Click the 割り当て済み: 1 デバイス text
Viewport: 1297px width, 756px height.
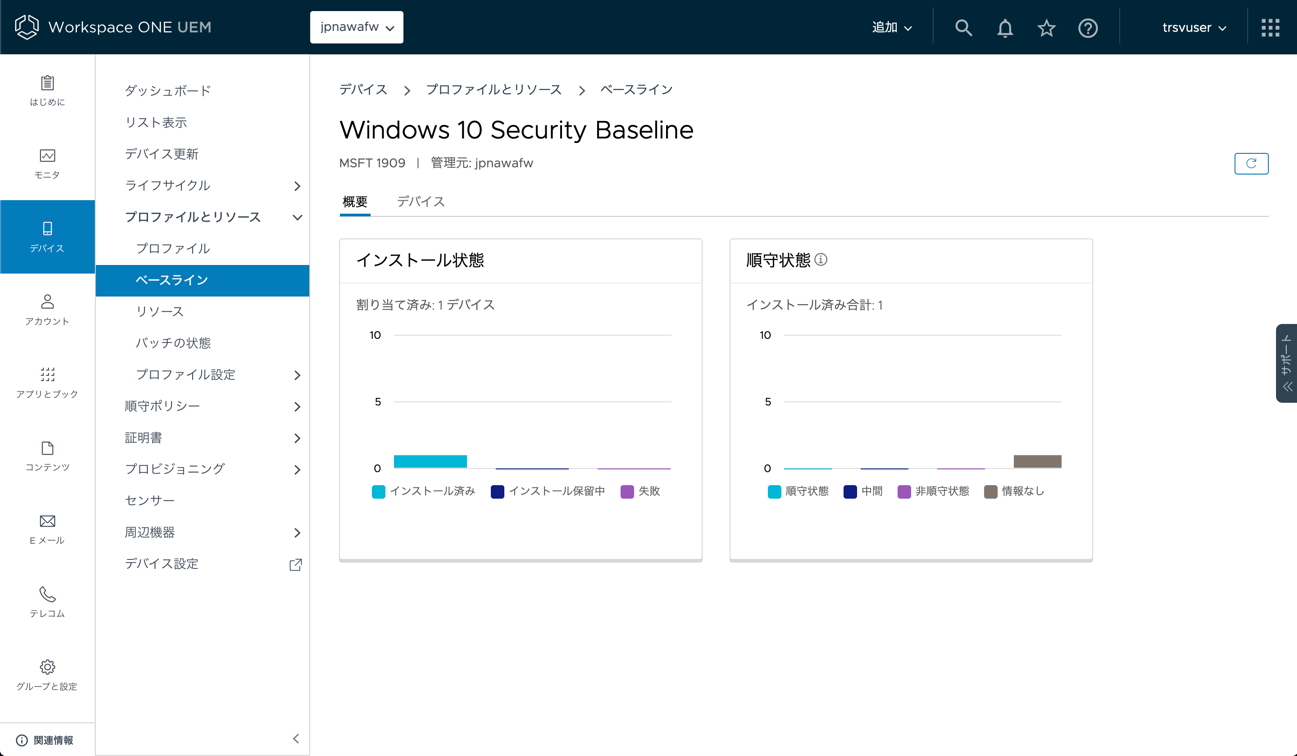tap(426, 305)
